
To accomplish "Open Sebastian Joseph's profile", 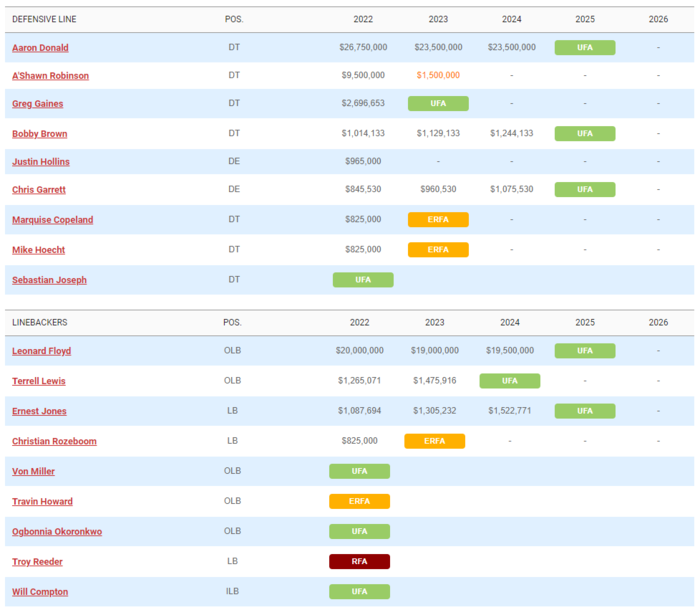I will click(49, 280).
